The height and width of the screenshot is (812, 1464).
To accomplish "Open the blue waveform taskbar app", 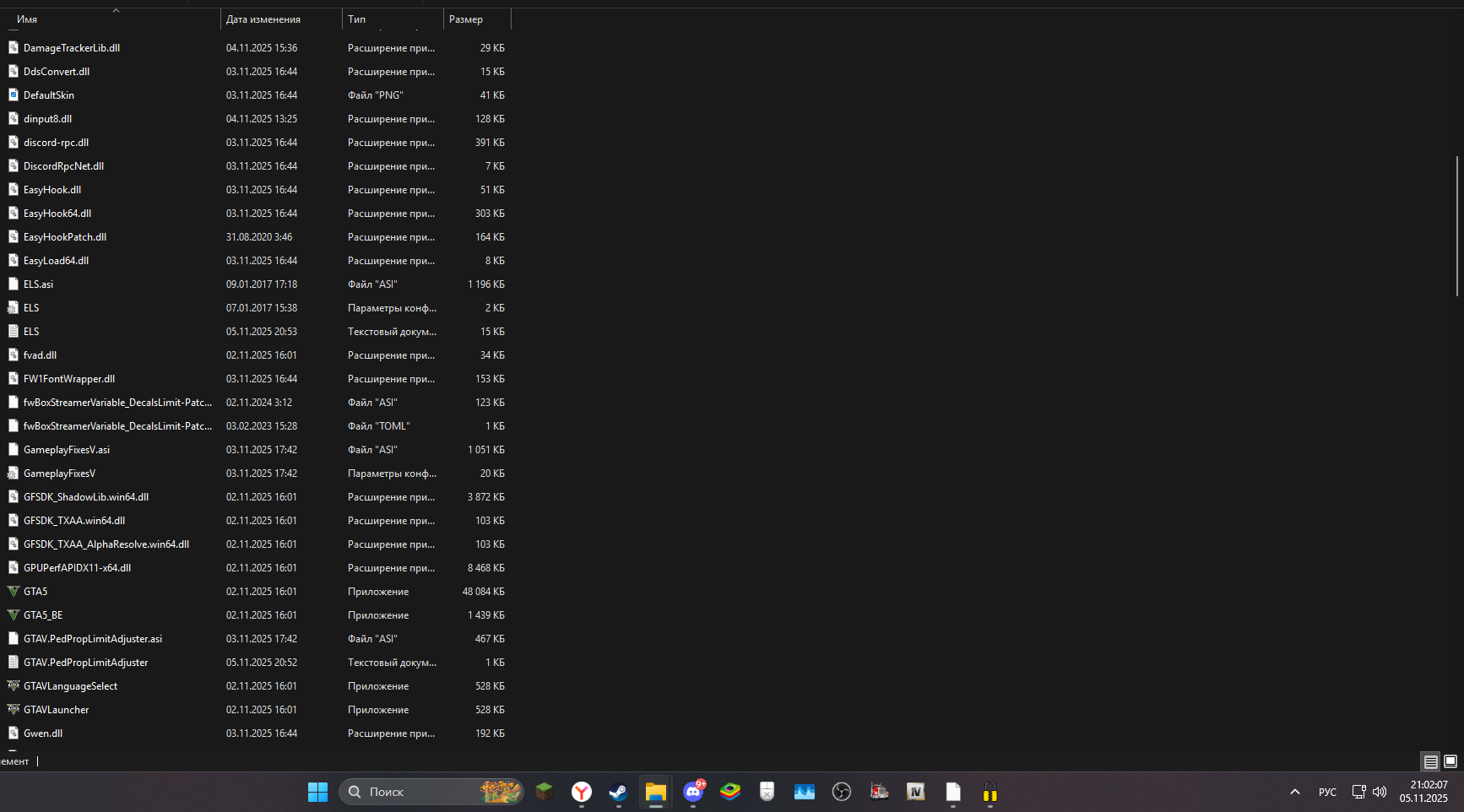I will point(805,792).
